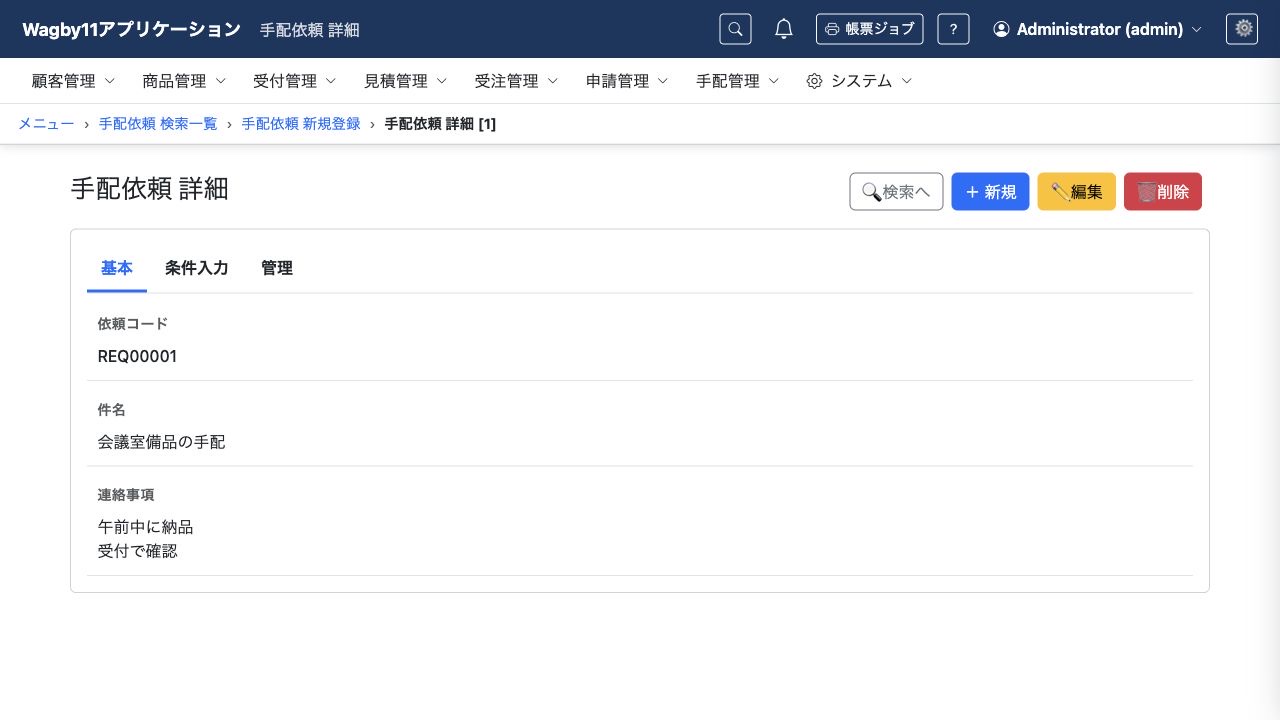1280x720 pixels.
Task: Click the yellow 編集 button
Action: click(x=1077, y=192)
